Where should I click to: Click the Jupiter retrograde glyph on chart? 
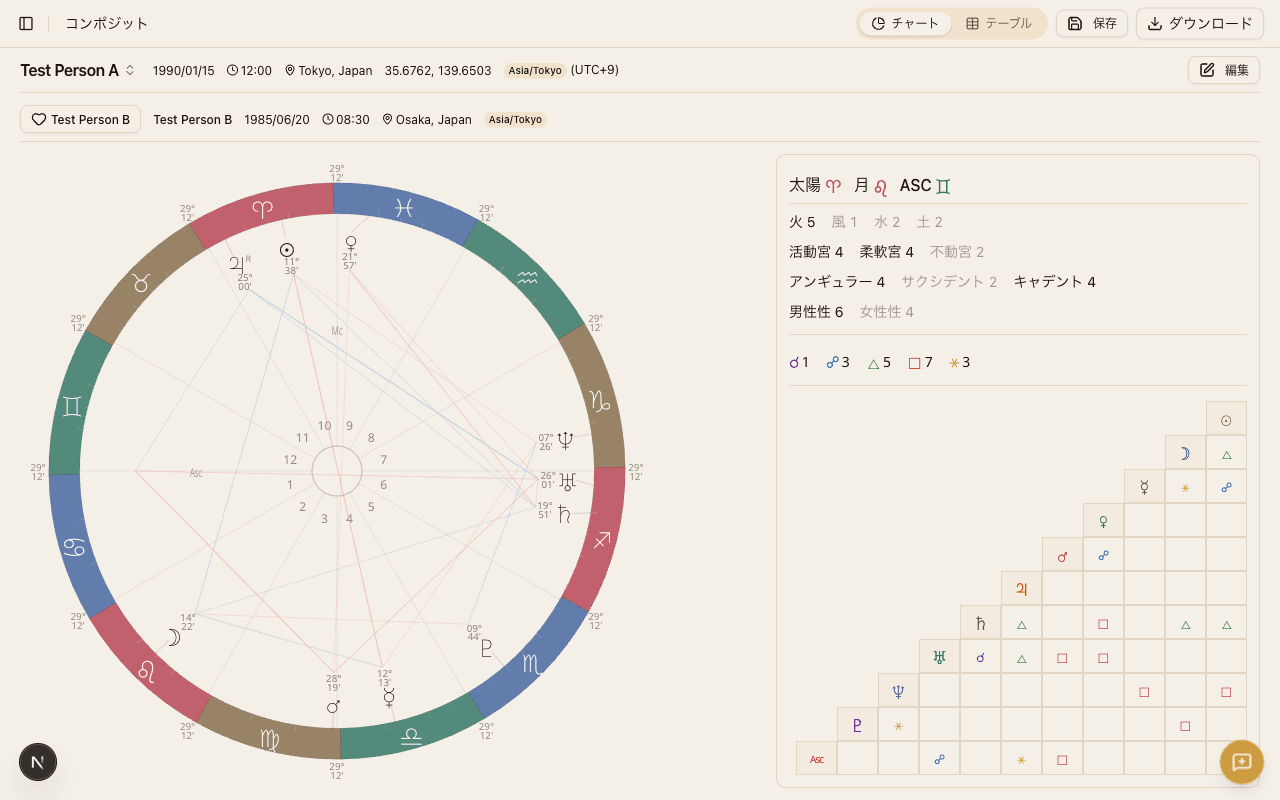pos(237,264)
